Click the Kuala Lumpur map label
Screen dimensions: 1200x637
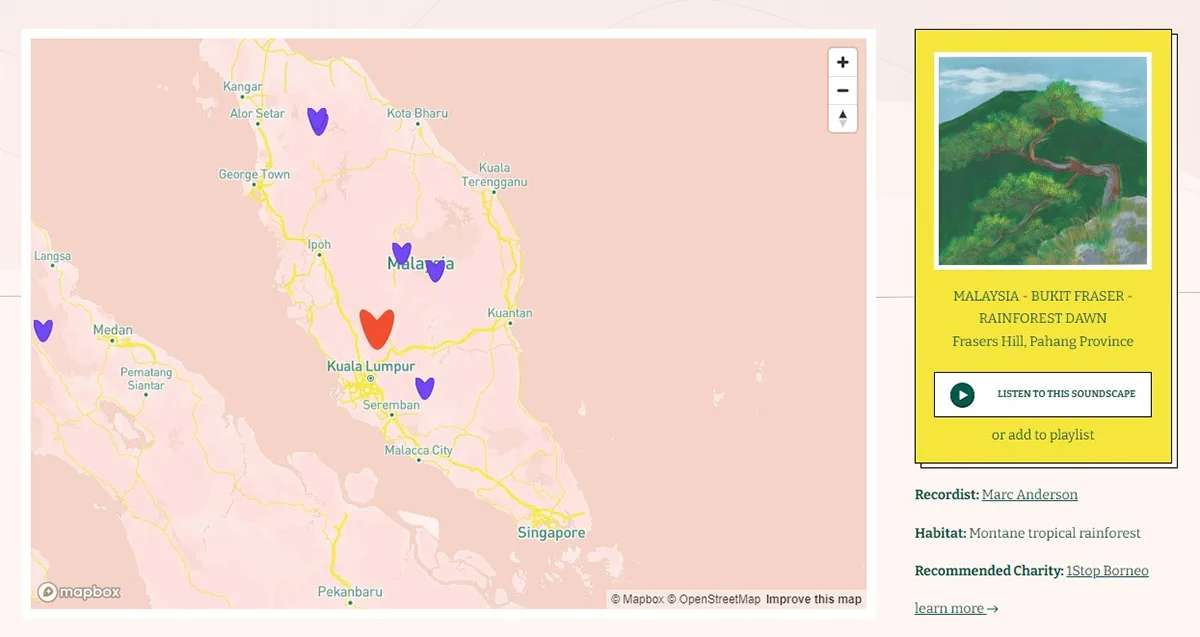pyautogui.click(x=371, y=367)
